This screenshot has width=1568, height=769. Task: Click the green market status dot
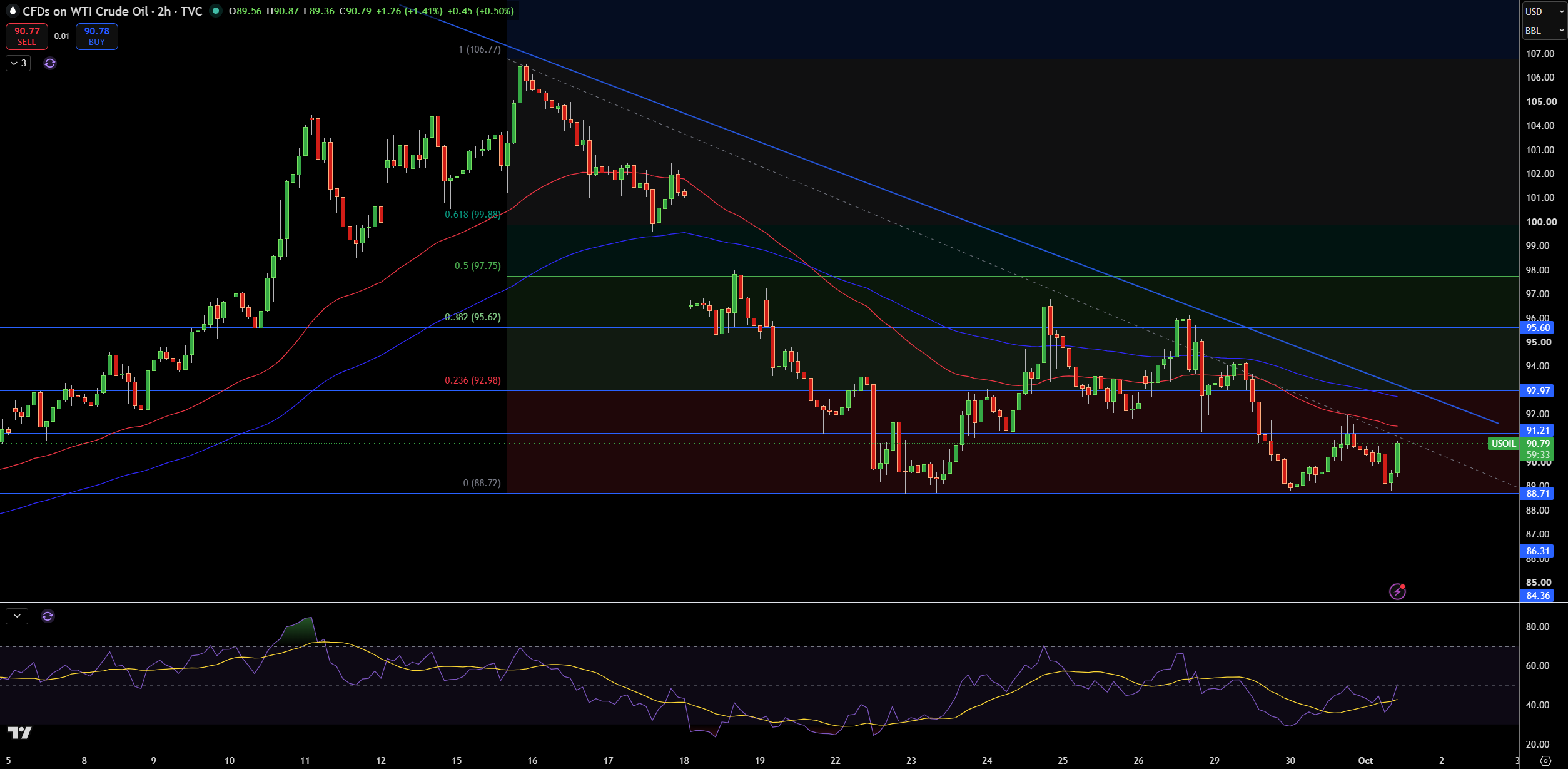216,11
